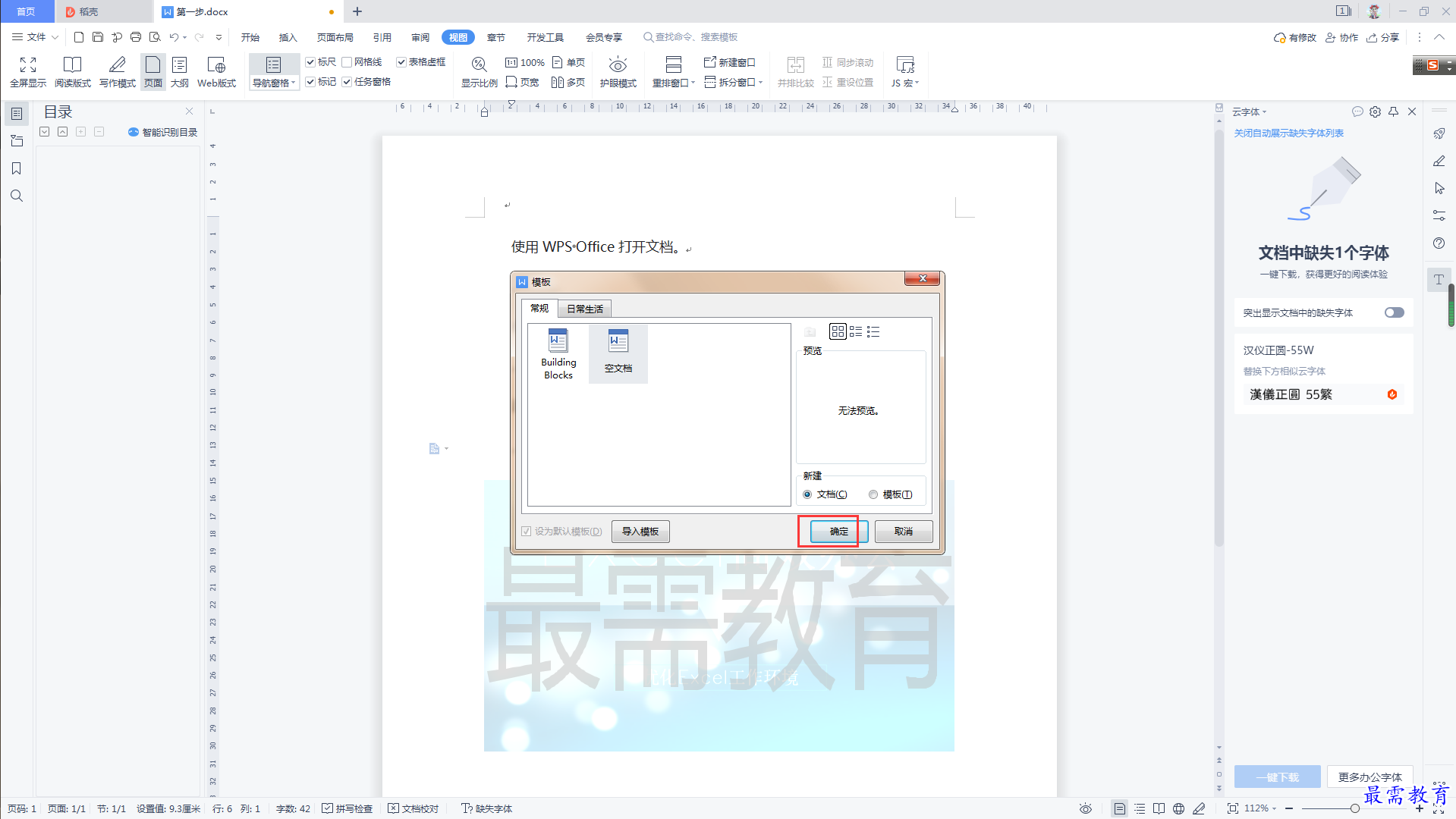1456x819 pixels.
Task: Cancel the template dialog
Action: [903, 532]
